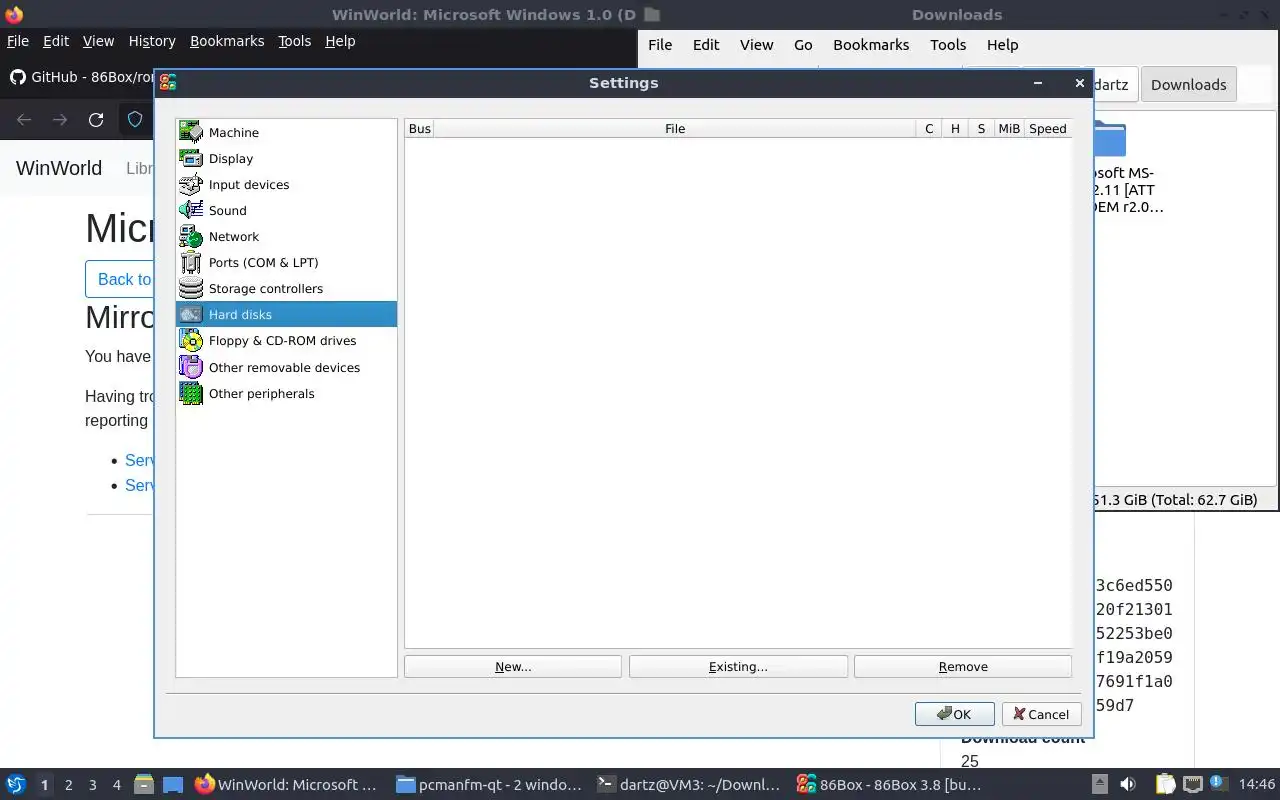1280x800 pixels.
Task: Open file manager Help menu
Action: click(1002, 45)
